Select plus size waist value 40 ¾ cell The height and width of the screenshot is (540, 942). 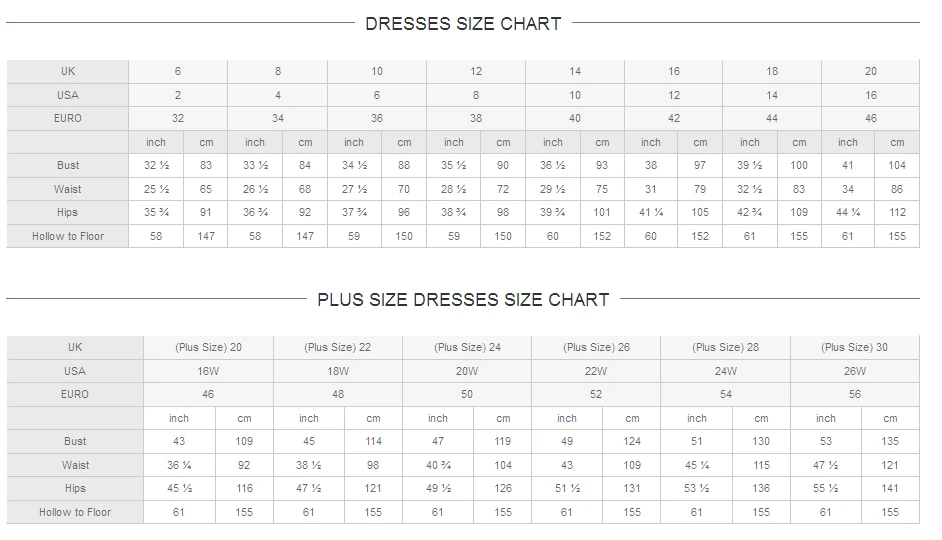click(x=438, y=465)
